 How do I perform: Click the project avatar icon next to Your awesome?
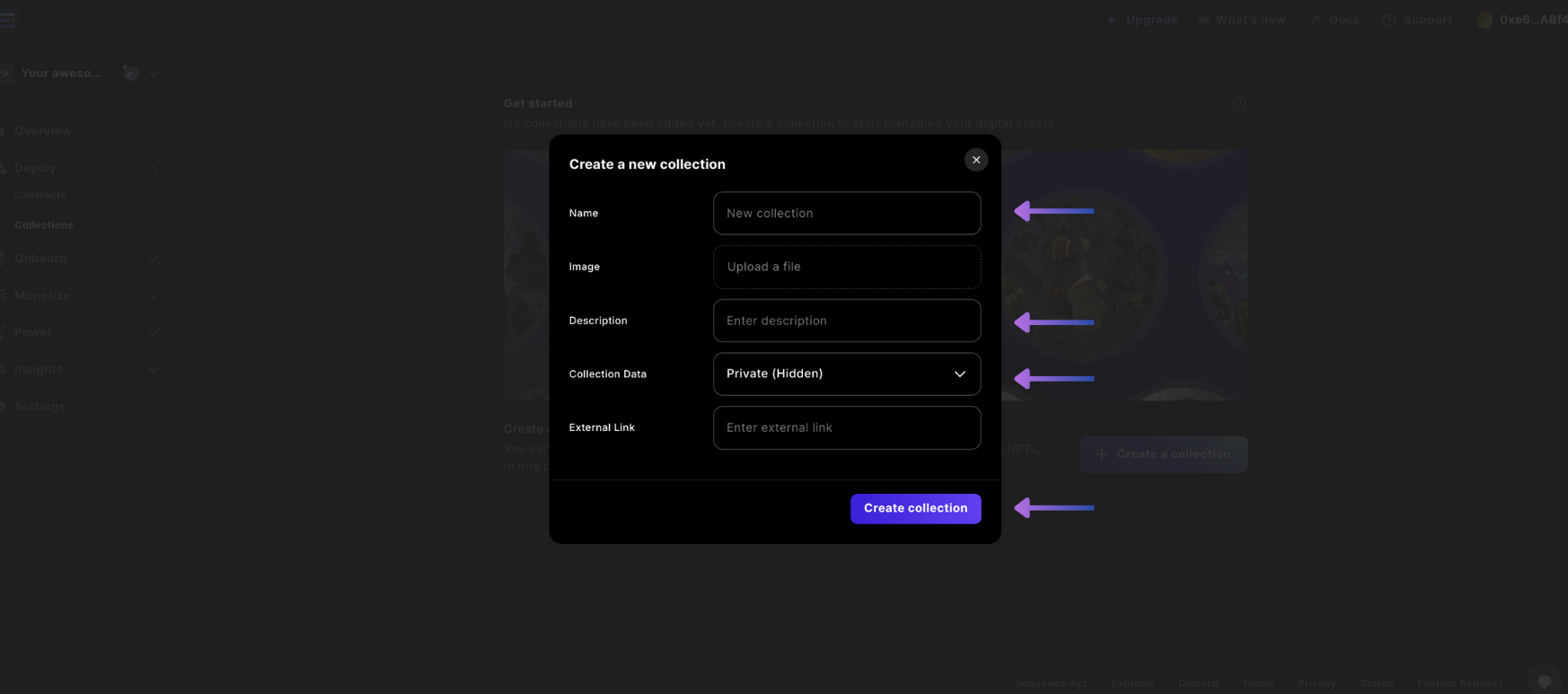(x=131, y=74)
